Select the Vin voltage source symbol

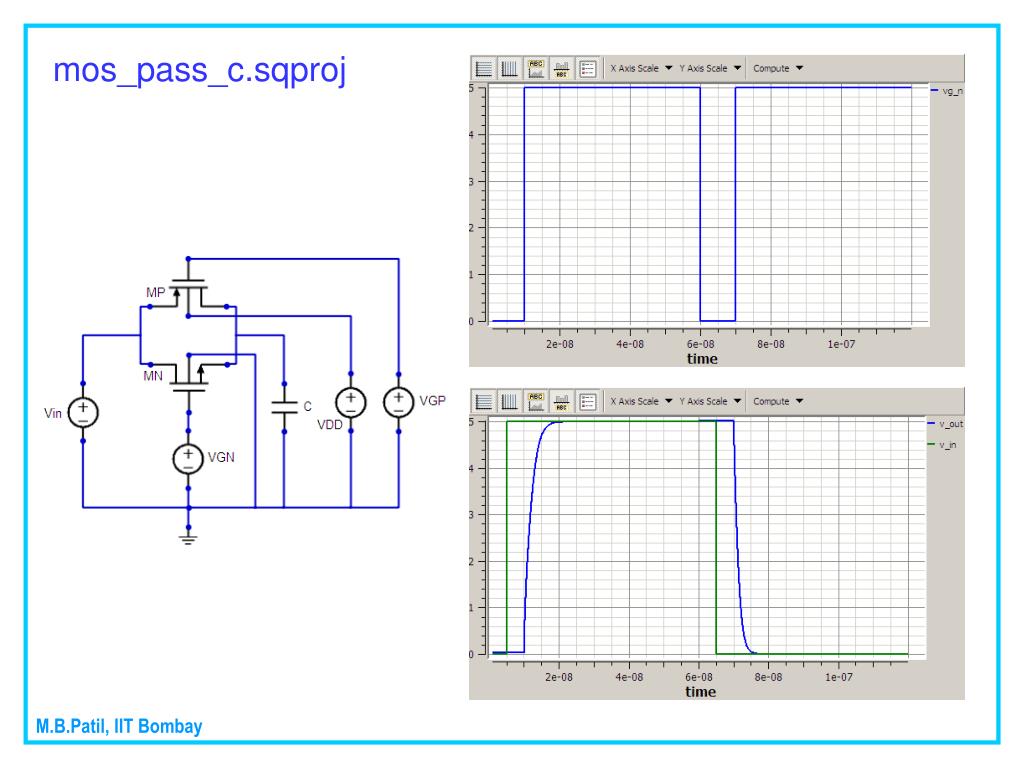point(83,412)
